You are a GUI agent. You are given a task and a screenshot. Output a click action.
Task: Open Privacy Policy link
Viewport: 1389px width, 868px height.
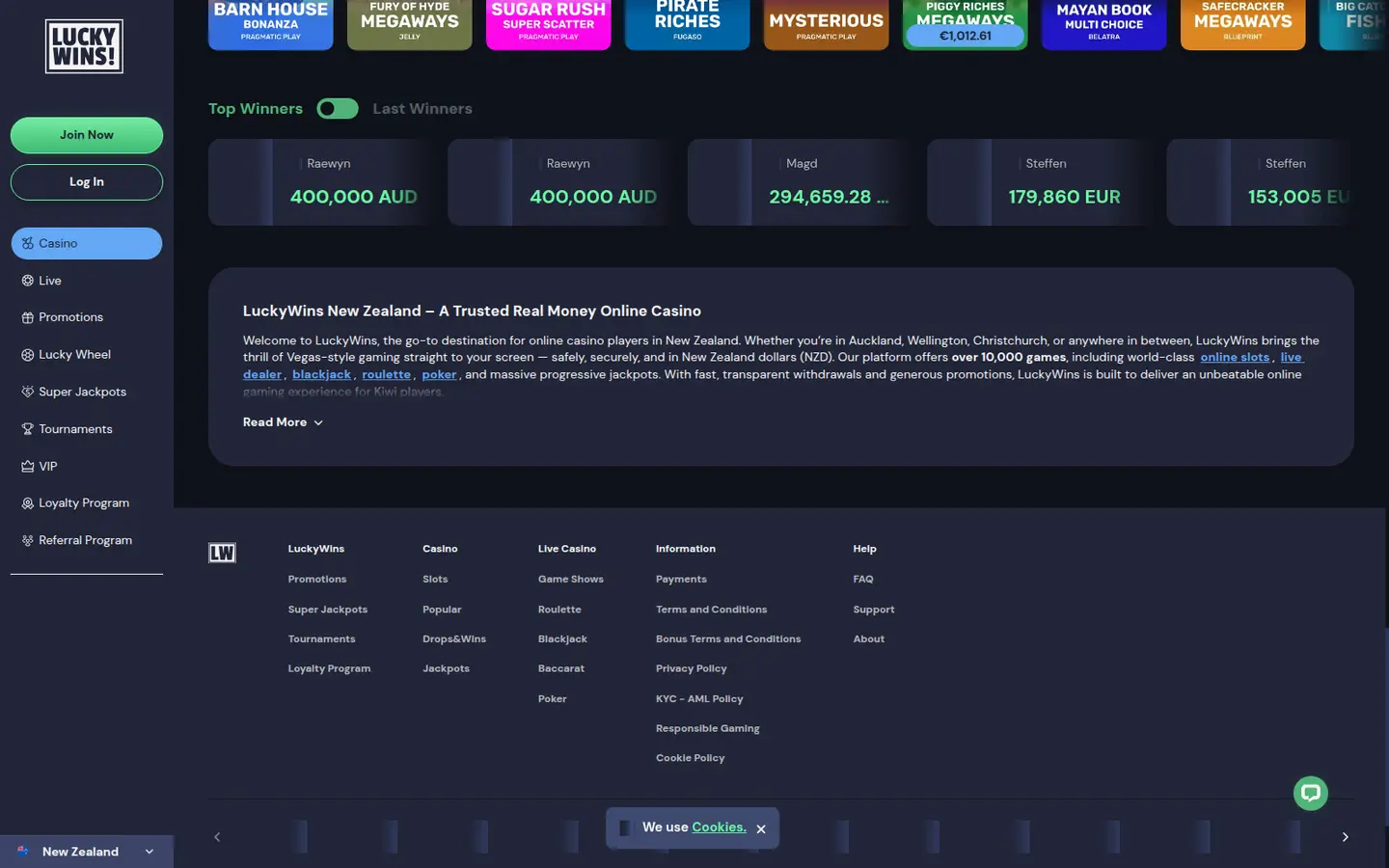[692, 668]
